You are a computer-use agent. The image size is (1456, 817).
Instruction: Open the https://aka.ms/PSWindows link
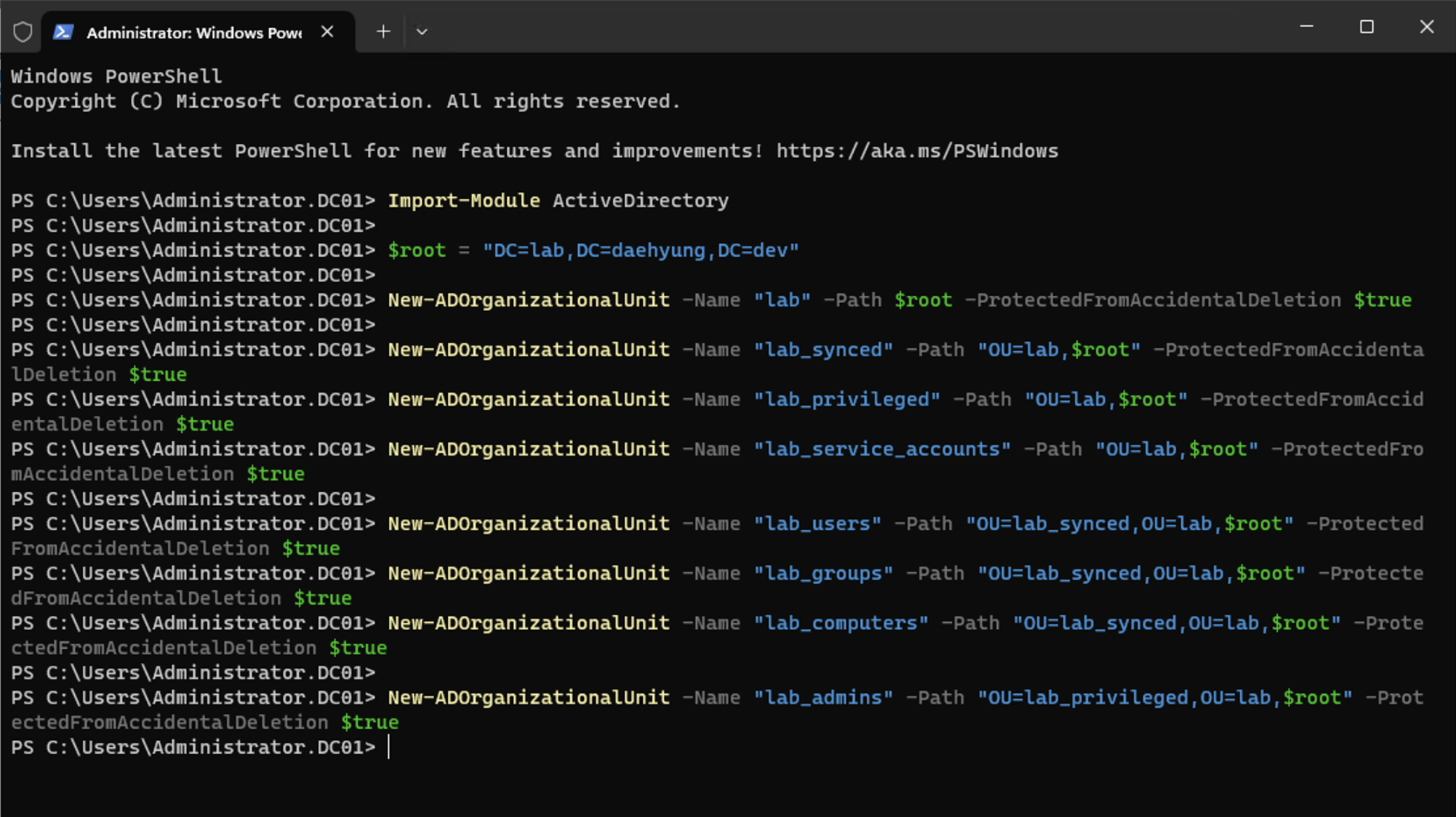pyautogui.click(x=917, y=151)
